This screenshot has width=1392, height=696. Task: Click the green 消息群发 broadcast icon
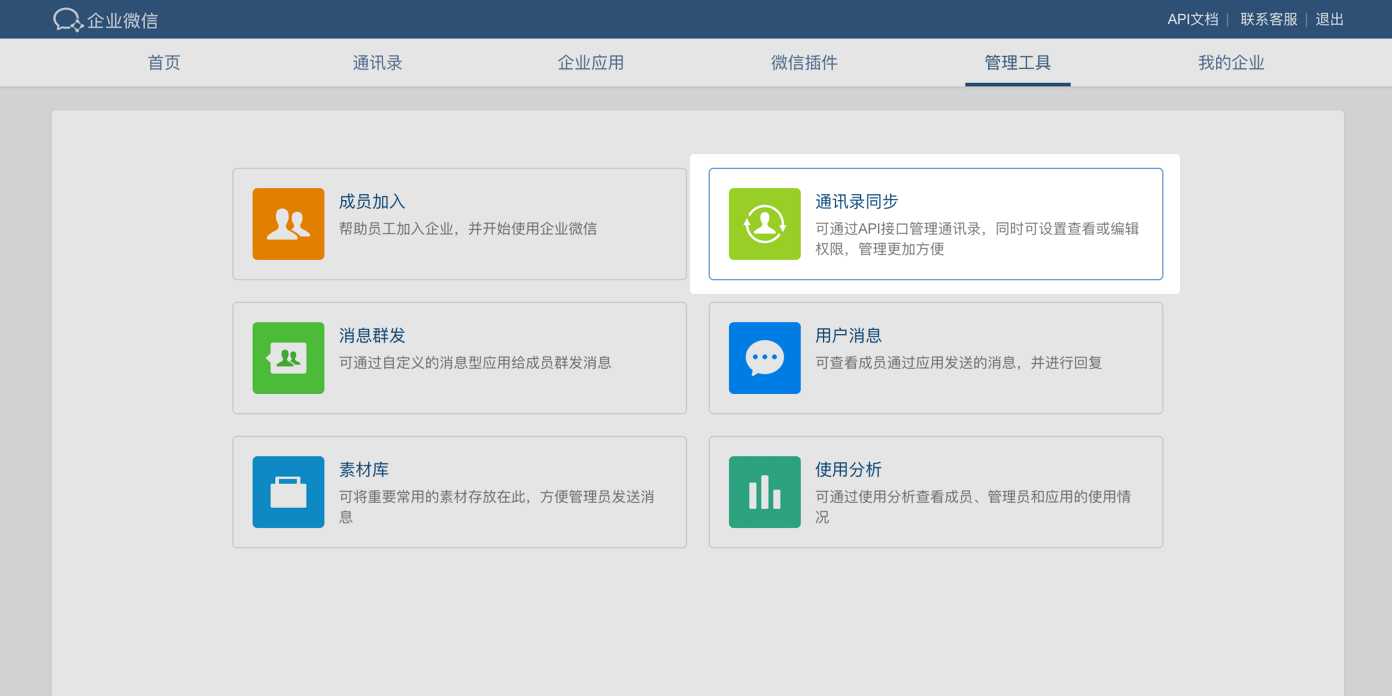[288, 358]
